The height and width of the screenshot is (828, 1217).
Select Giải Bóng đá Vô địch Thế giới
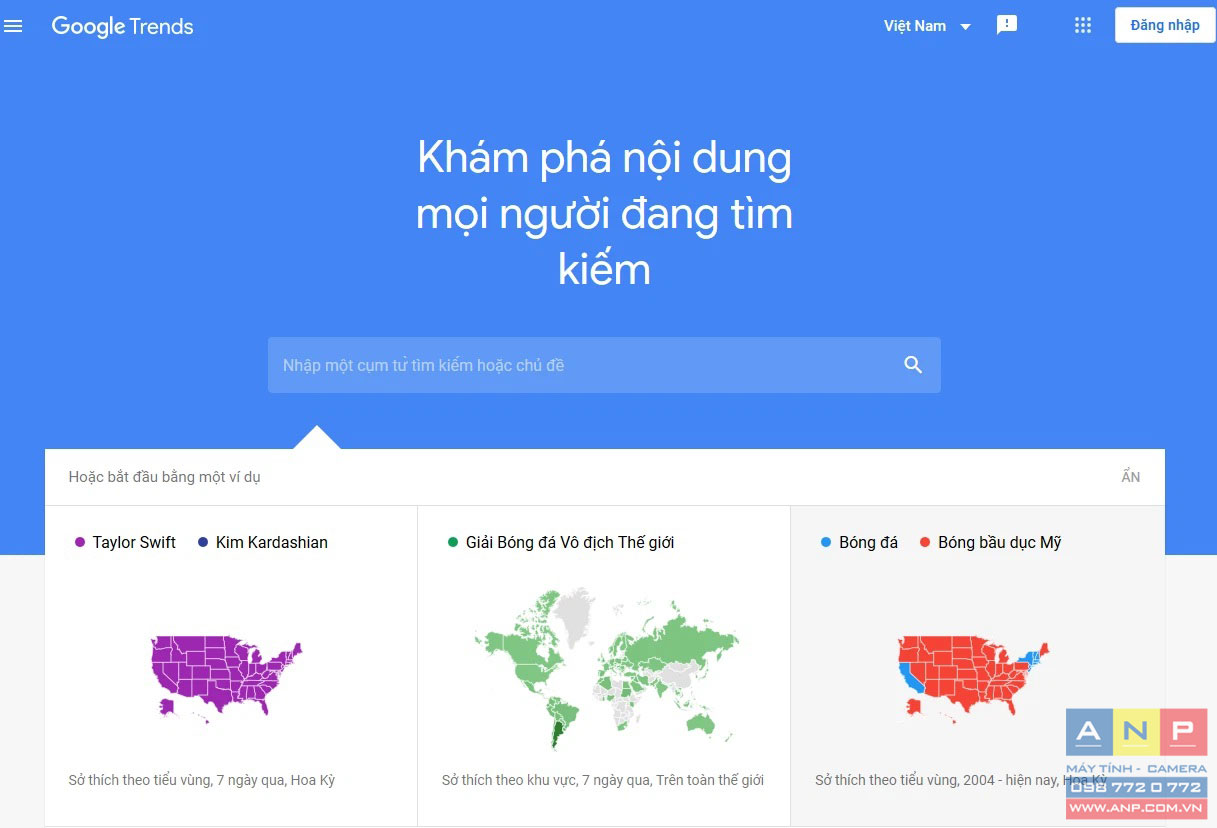pyautogui.click(x=570, y=542)
